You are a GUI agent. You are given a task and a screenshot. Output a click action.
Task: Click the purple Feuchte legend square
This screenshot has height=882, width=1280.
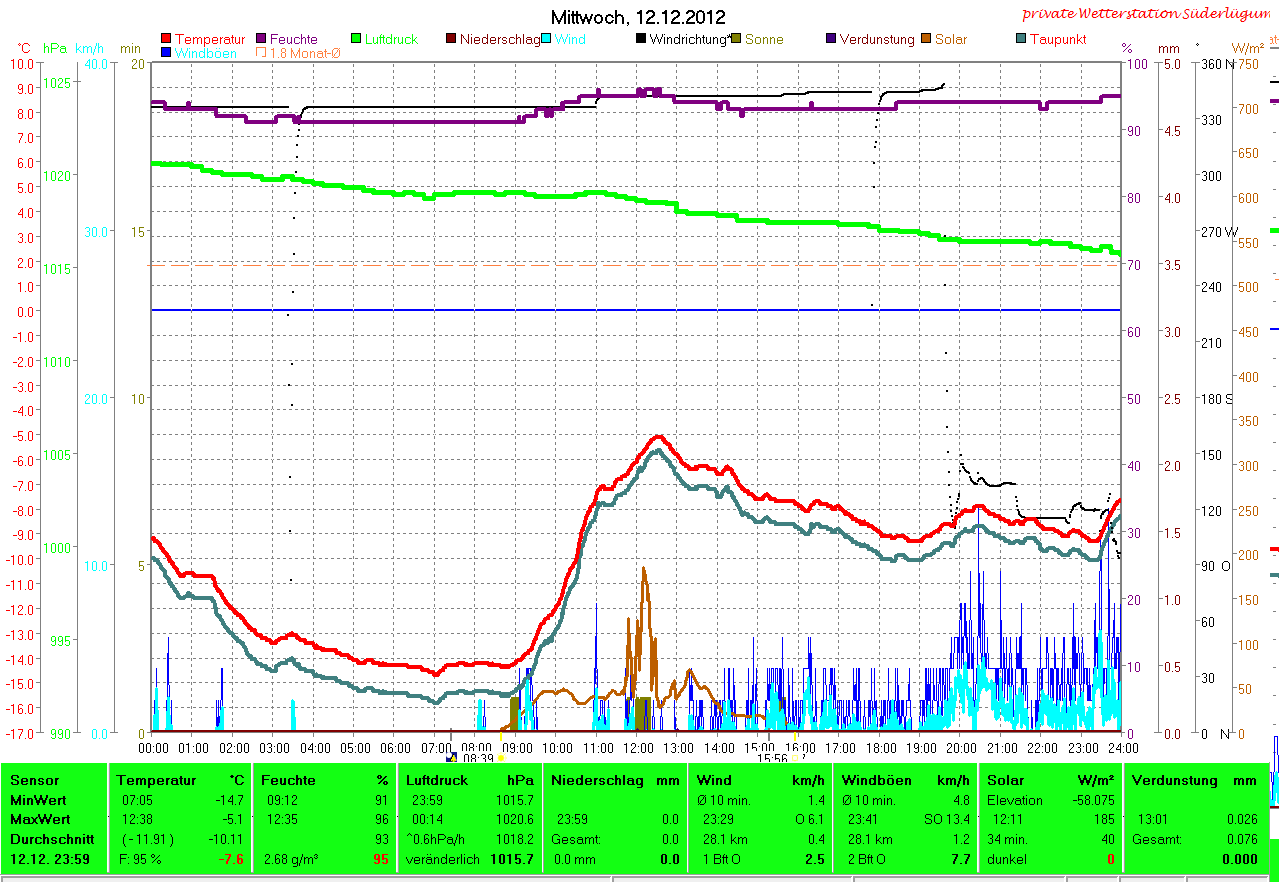(x=262, y=40)
